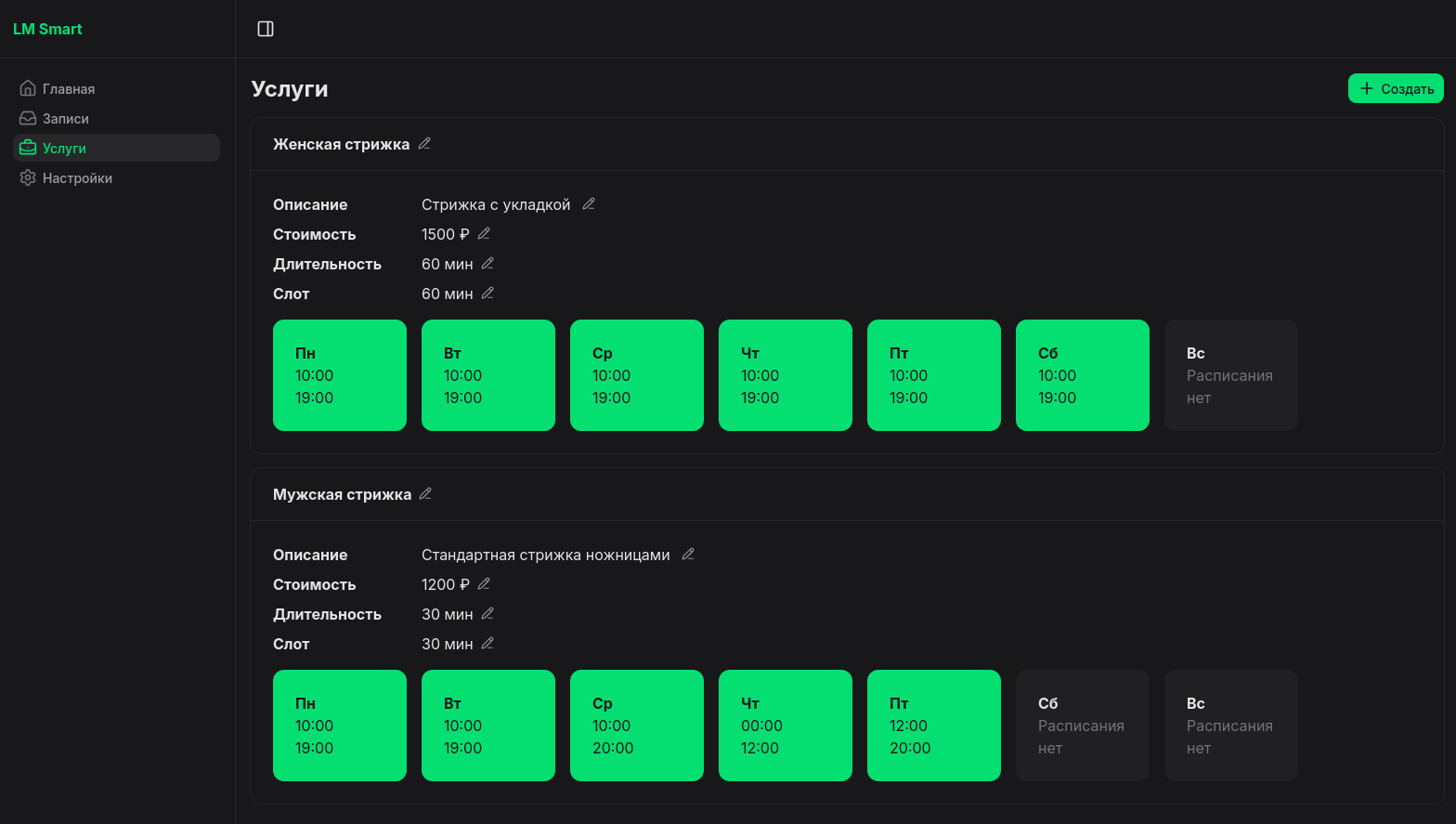Toggle the sidebar panel icon

[x=266, y=29]
